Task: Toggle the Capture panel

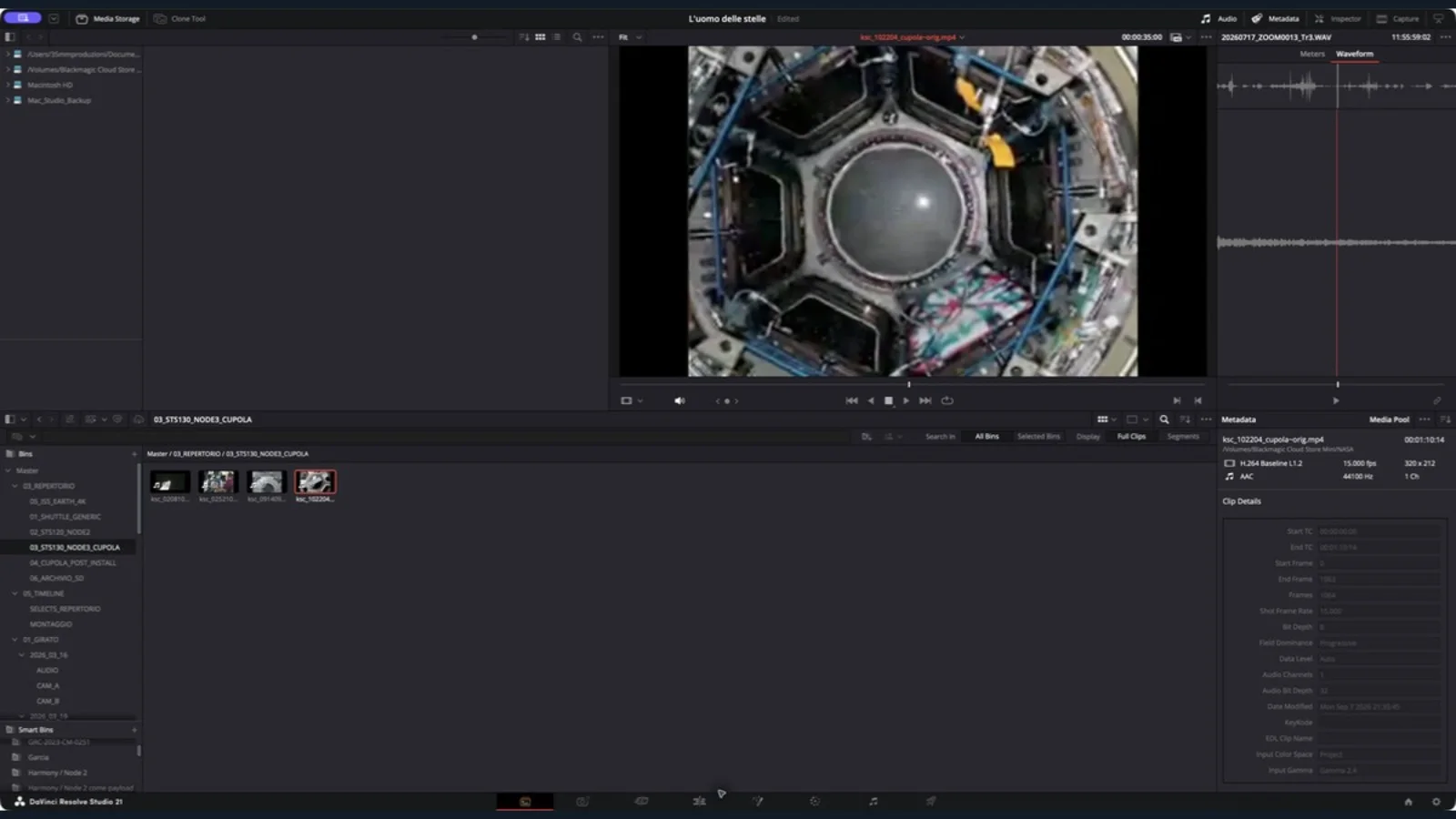Action: 1397,18
